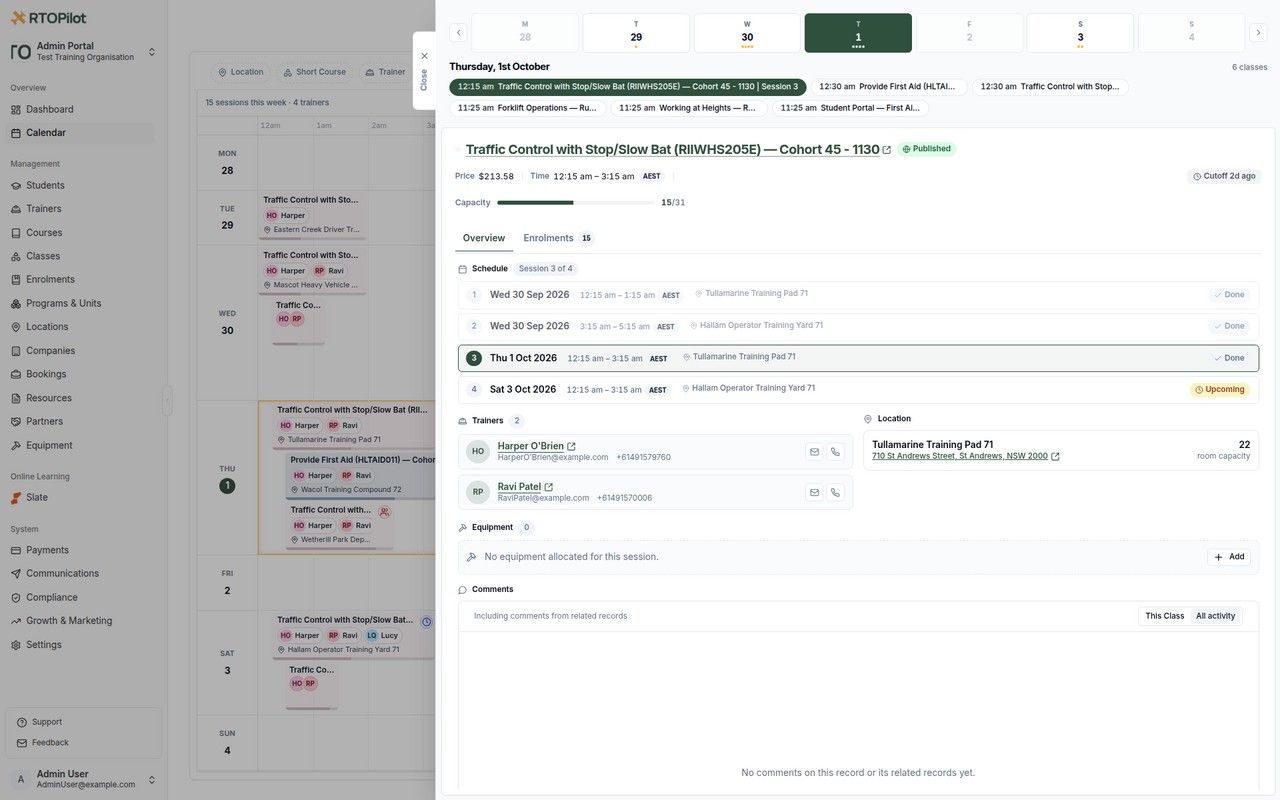The width and height of the screenshot is (1280, 800).
Task: Click the capacity progress bar
Action: tap(575, 203)
